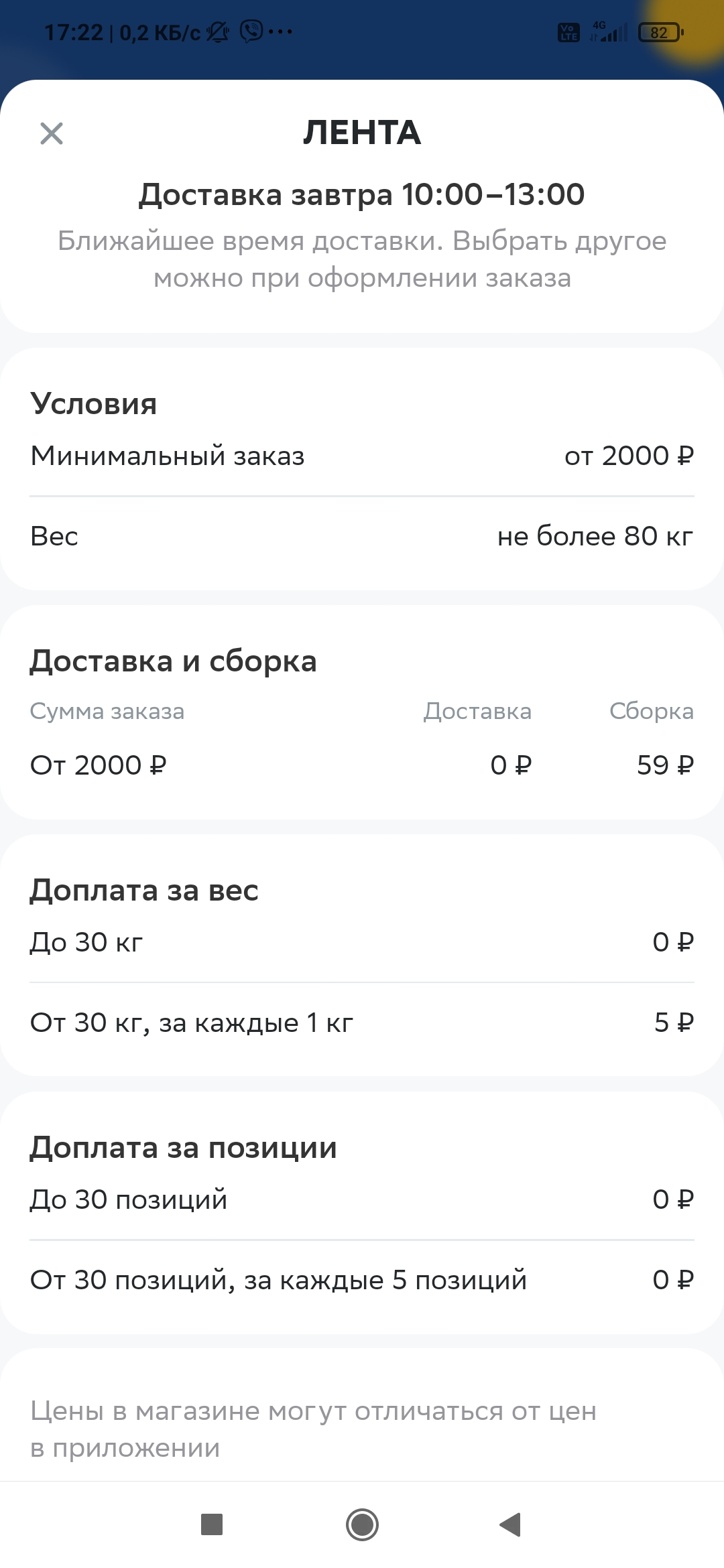Select the Минимальный заказ row
This screenshot has width=724, height=1568.
point(362,456)
